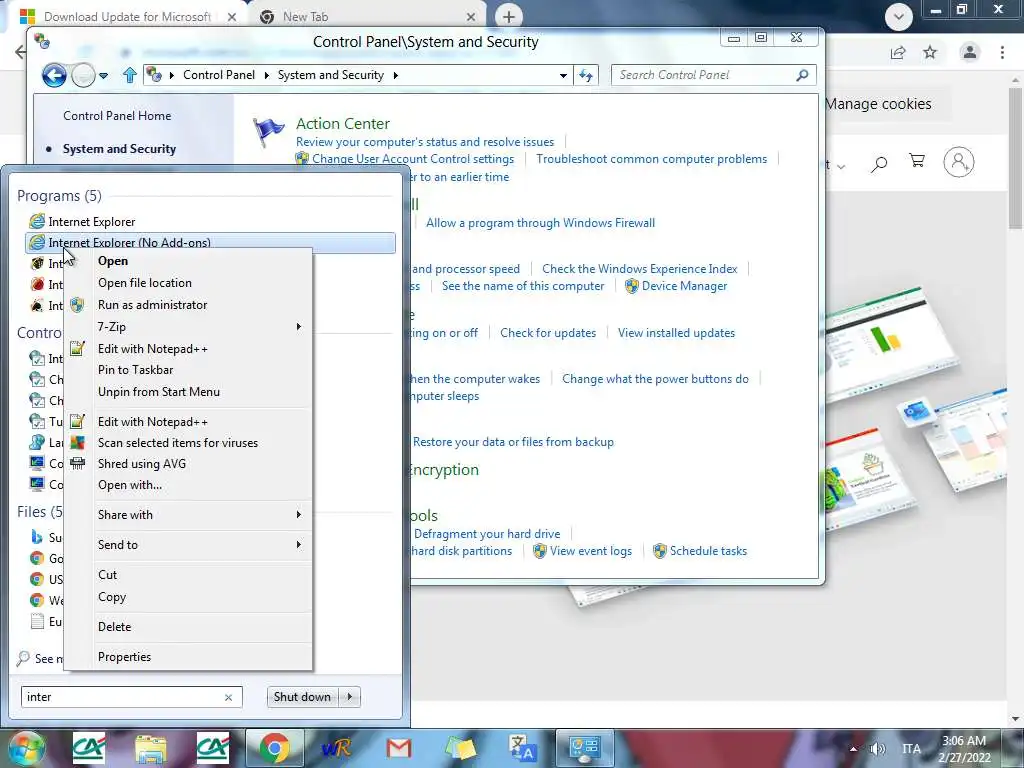
Task: Click the Shut down button
Action: point(302,697)
